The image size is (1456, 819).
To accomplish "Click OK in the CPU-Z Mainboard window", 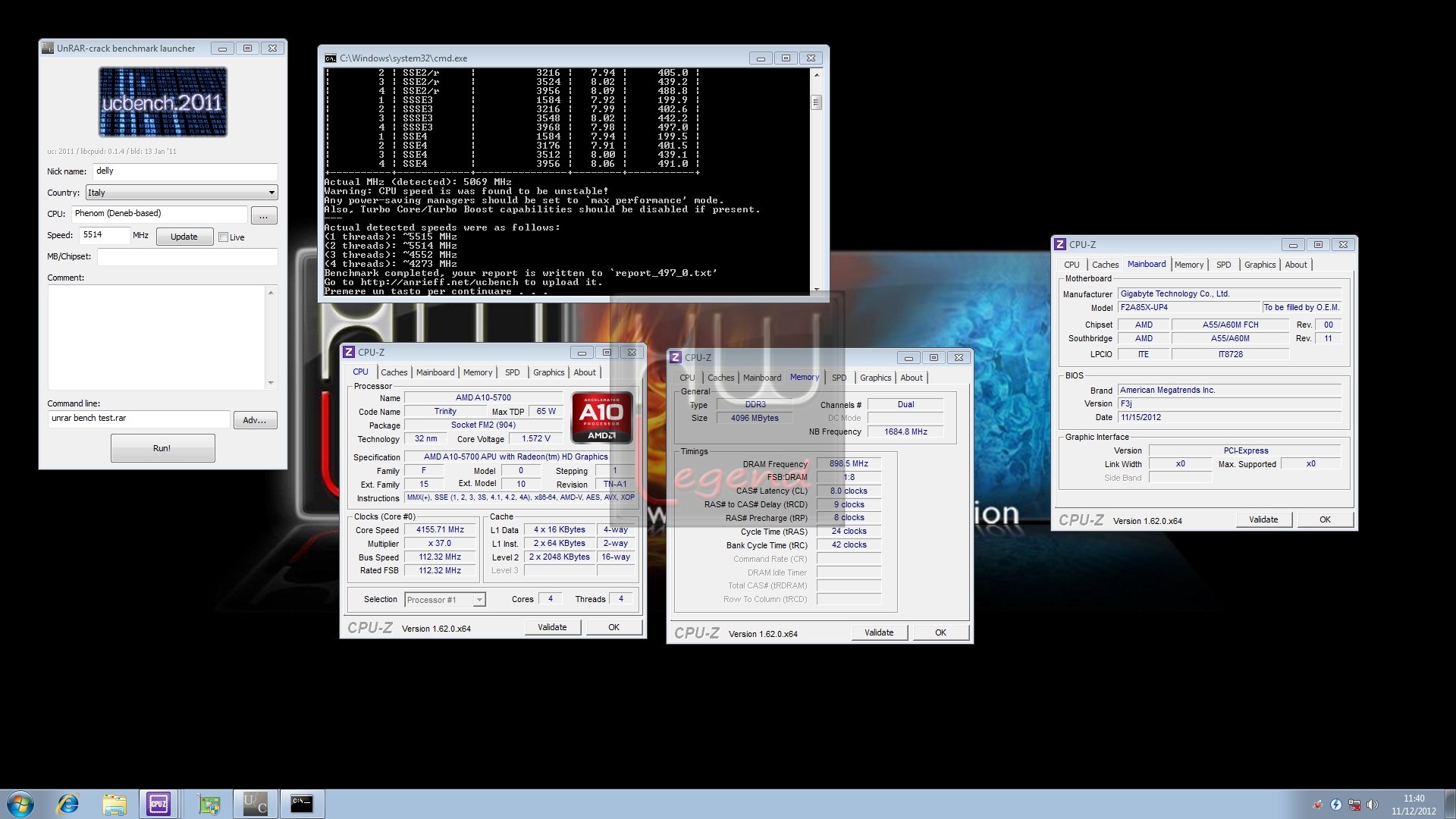I will 1325,519.
